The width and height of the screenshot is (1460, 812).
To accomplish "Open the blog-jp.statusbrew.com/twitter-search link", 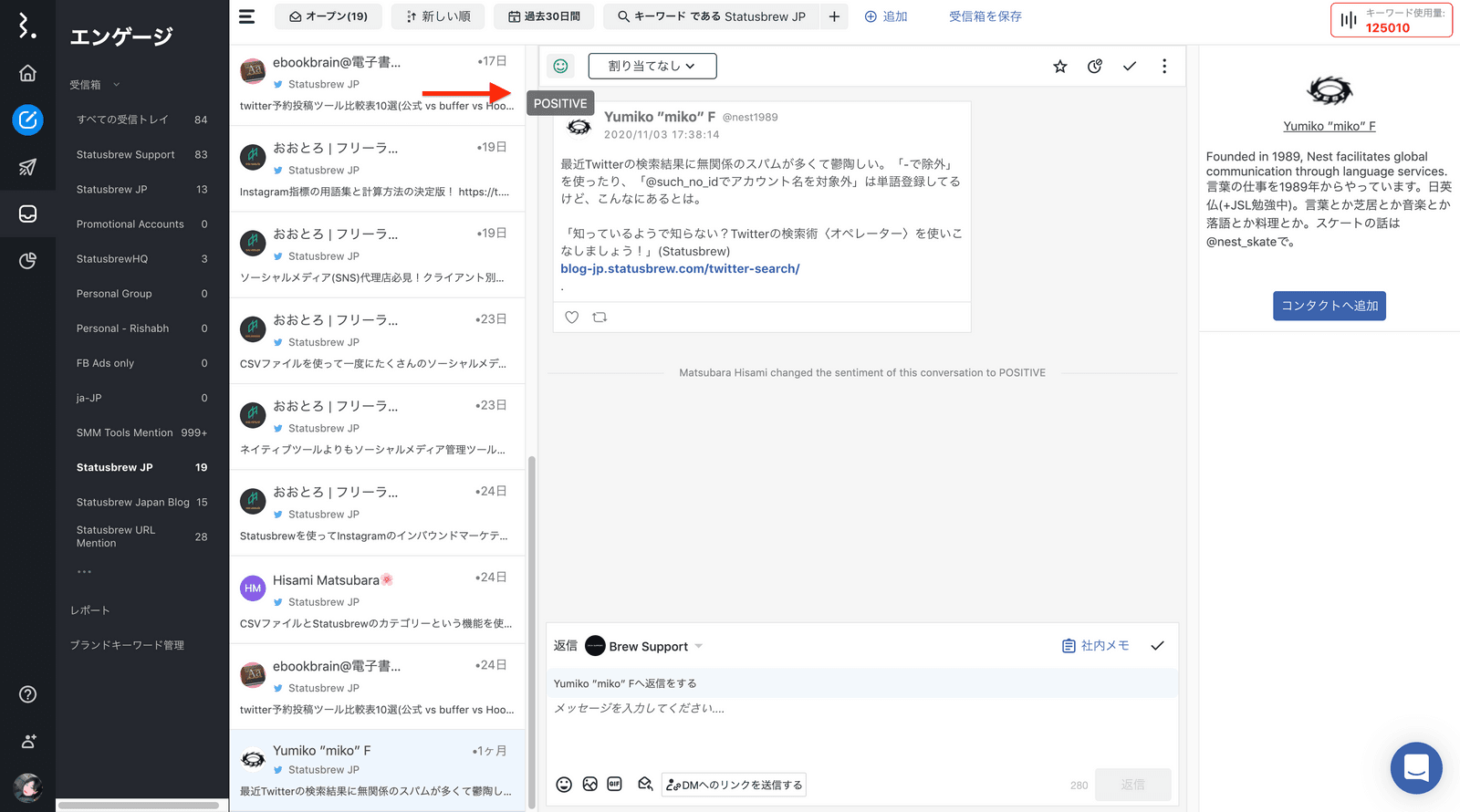I will click(680, 268).
